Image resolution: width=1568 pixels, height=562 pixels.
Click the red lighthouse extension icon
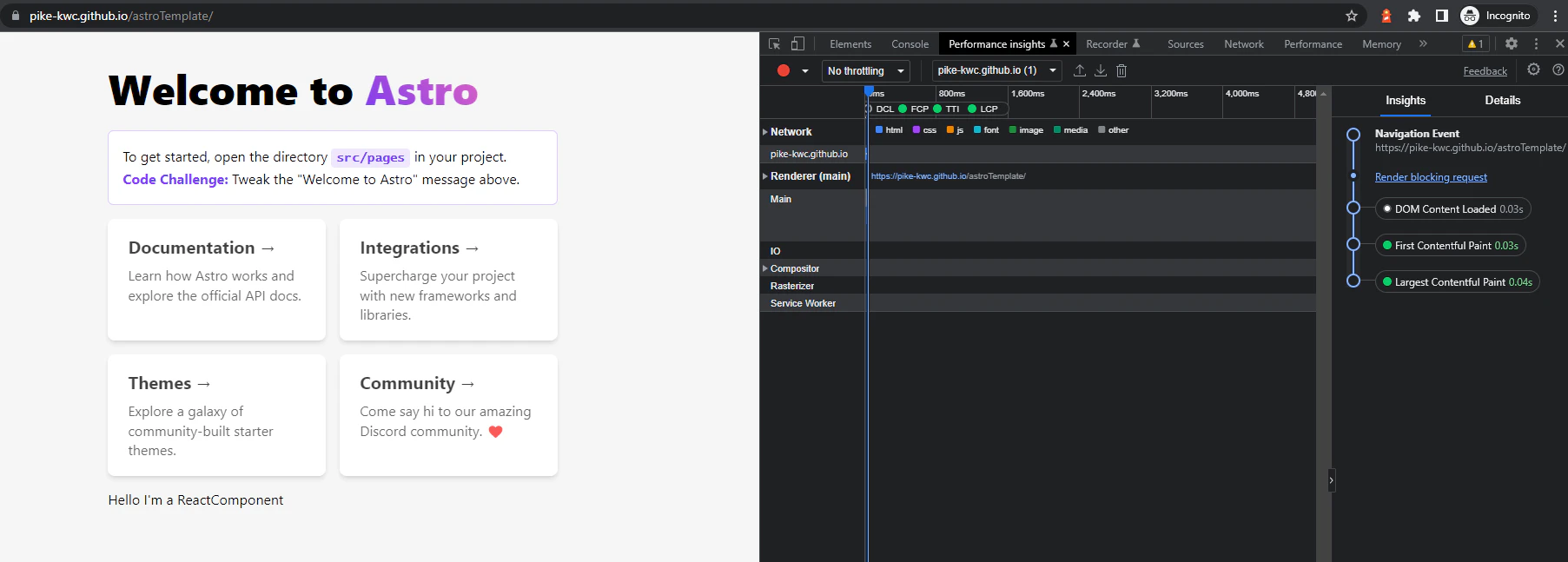click(1386, 16)
